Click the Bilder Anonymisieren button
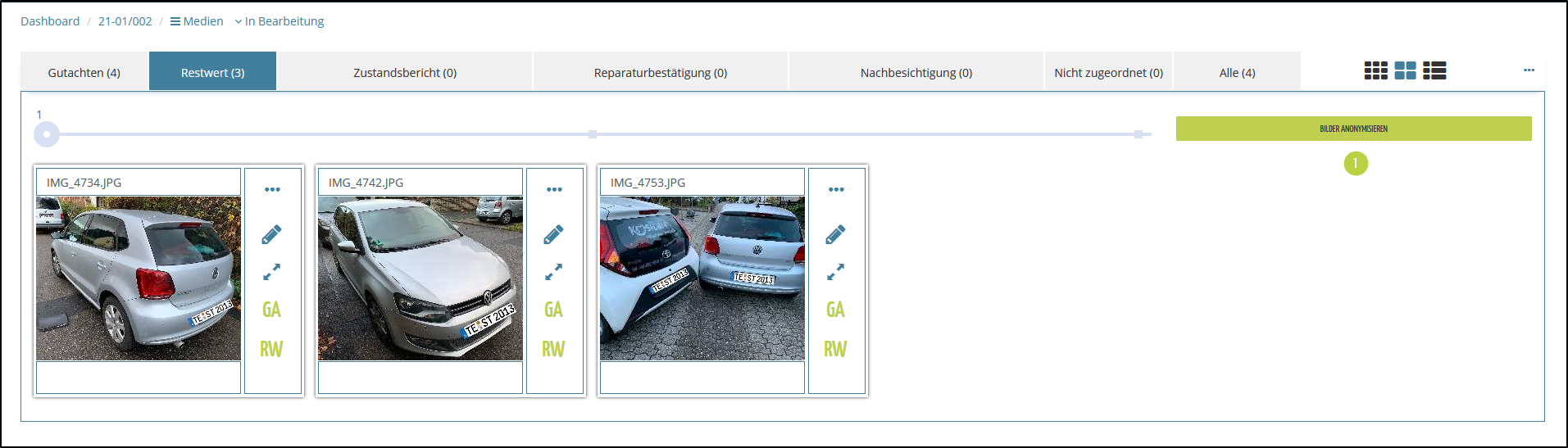 click(1353, 129)
